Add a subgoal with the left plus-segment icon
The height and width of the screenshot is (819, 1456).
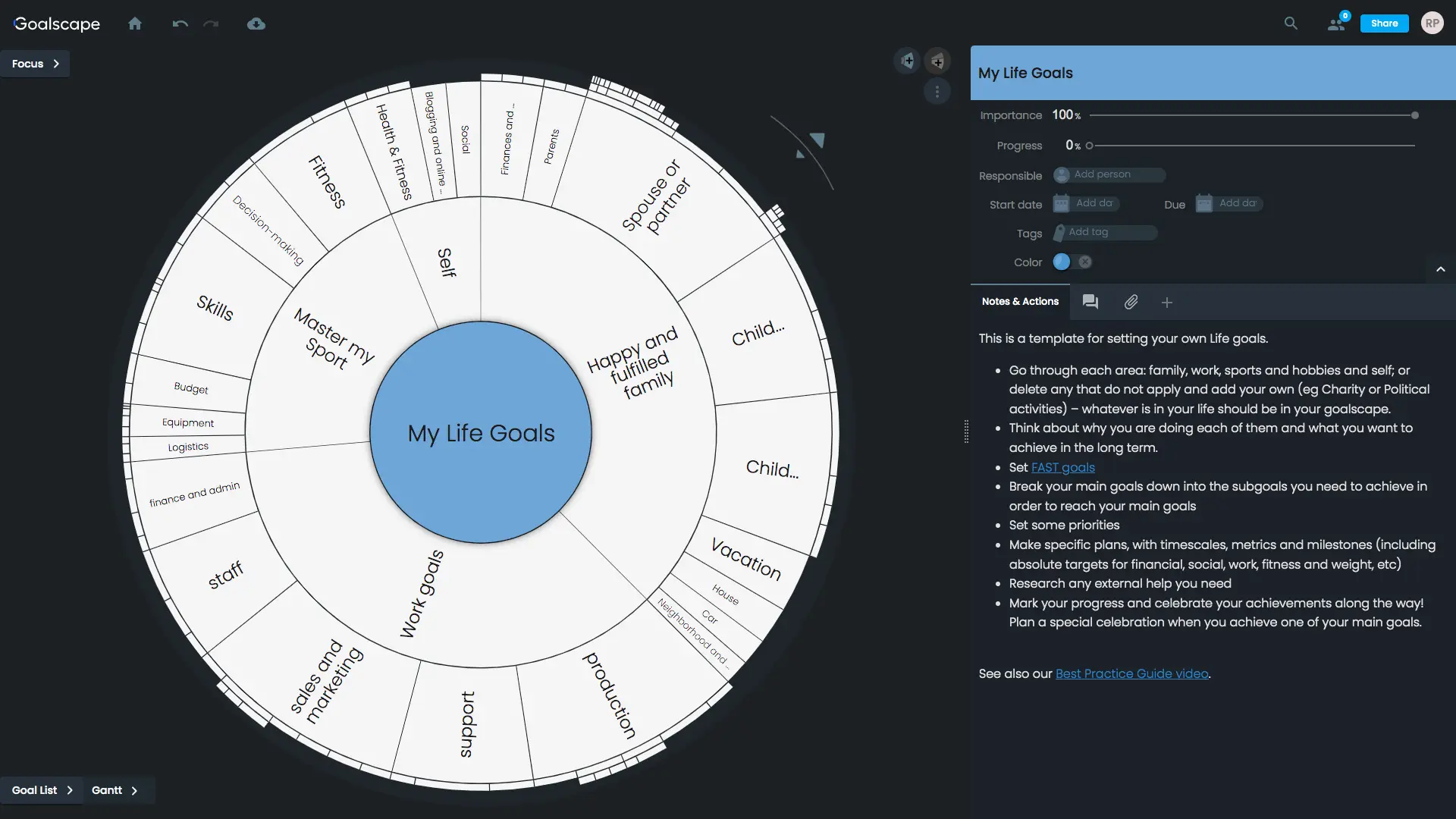tap(908, 61)
